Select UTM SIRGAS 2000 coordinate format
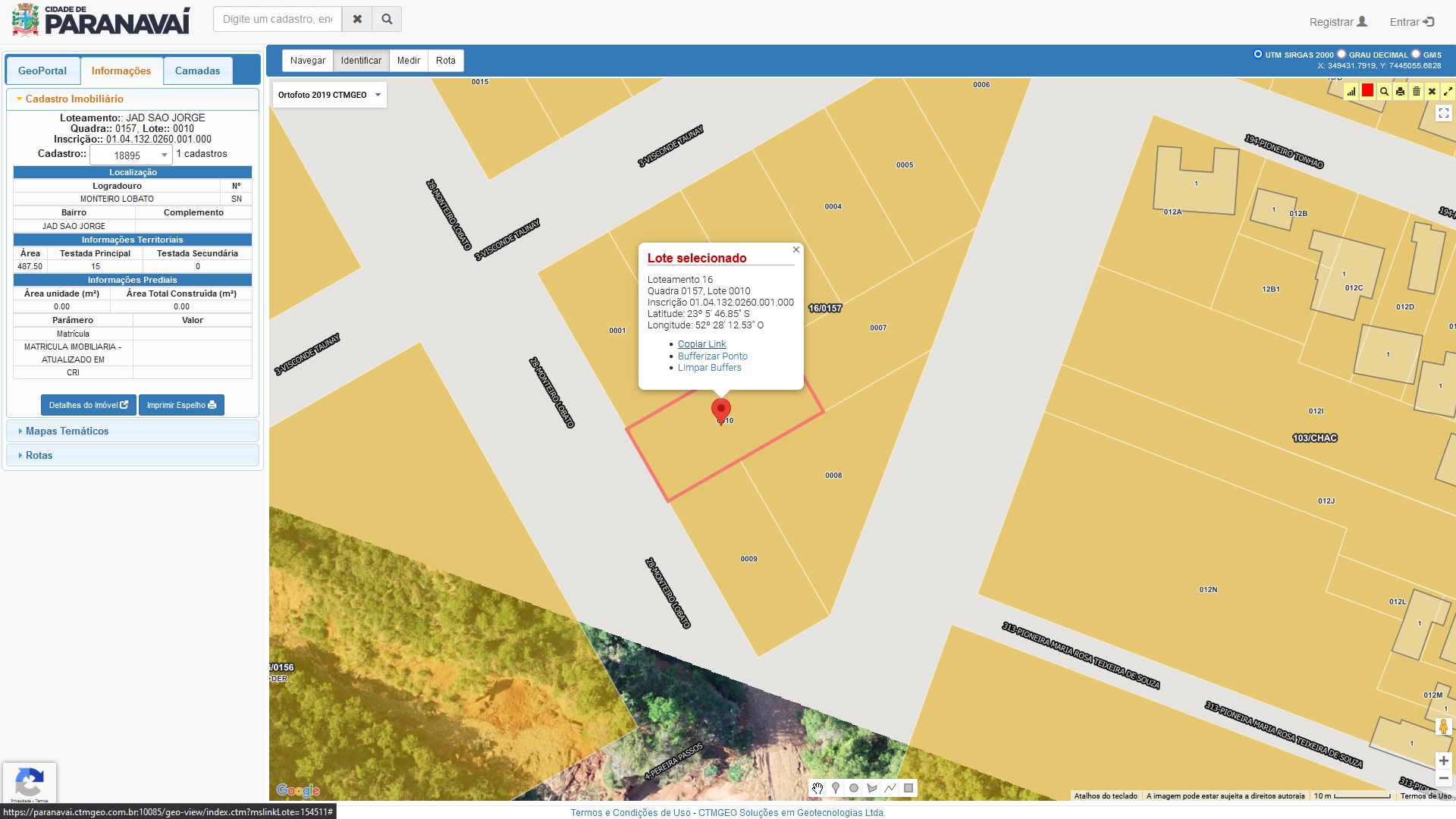Viewport: 1456px width, 819px height. tap(1258, 54)
